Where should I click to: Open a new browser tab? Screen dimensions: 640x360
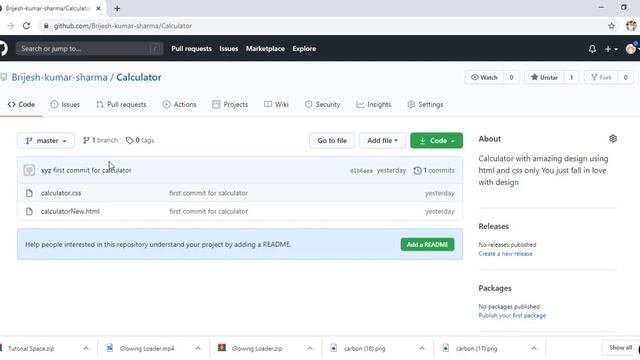coord(117,8)
